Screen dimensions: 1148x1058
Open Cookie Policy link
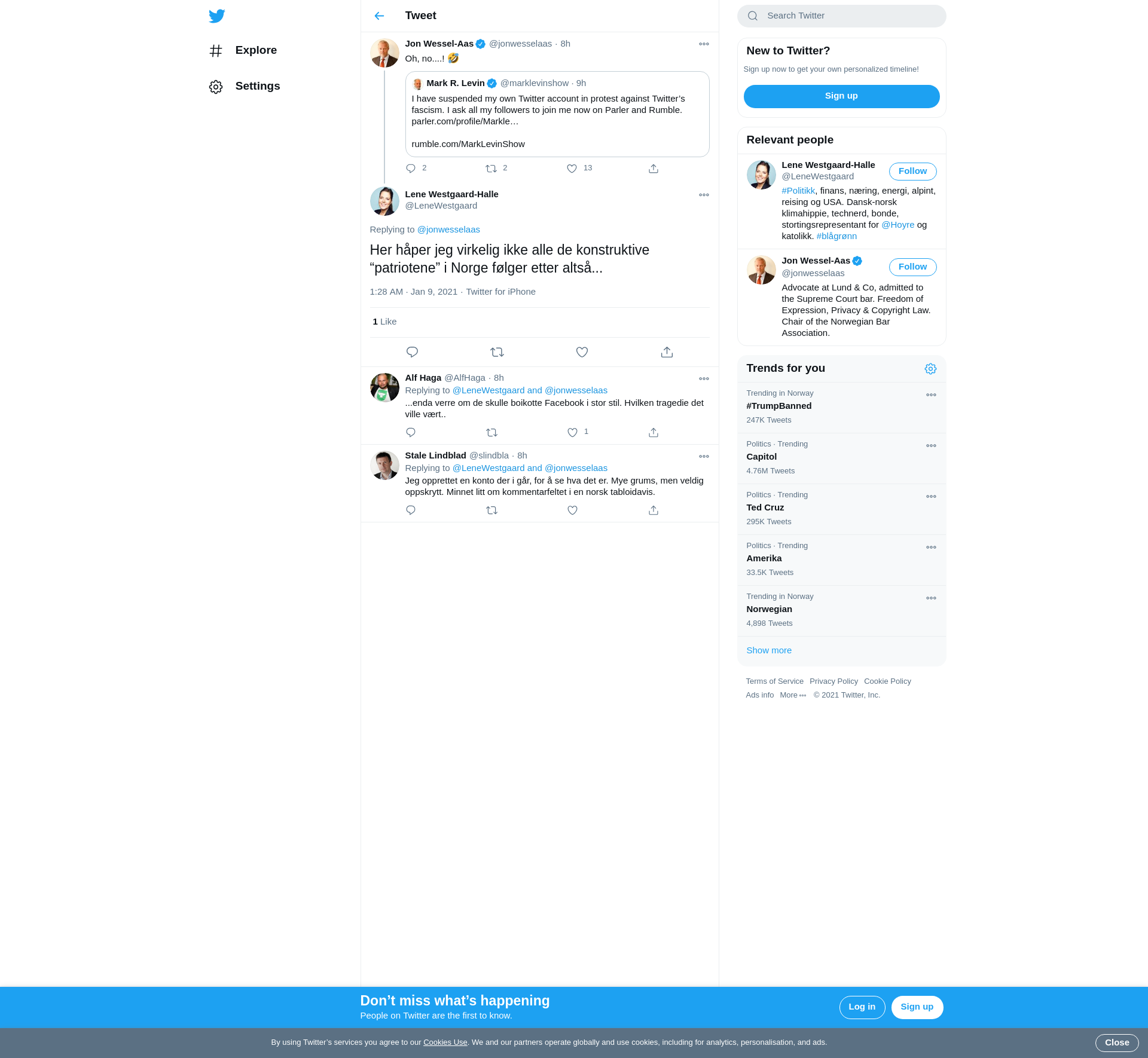[887, 681]
